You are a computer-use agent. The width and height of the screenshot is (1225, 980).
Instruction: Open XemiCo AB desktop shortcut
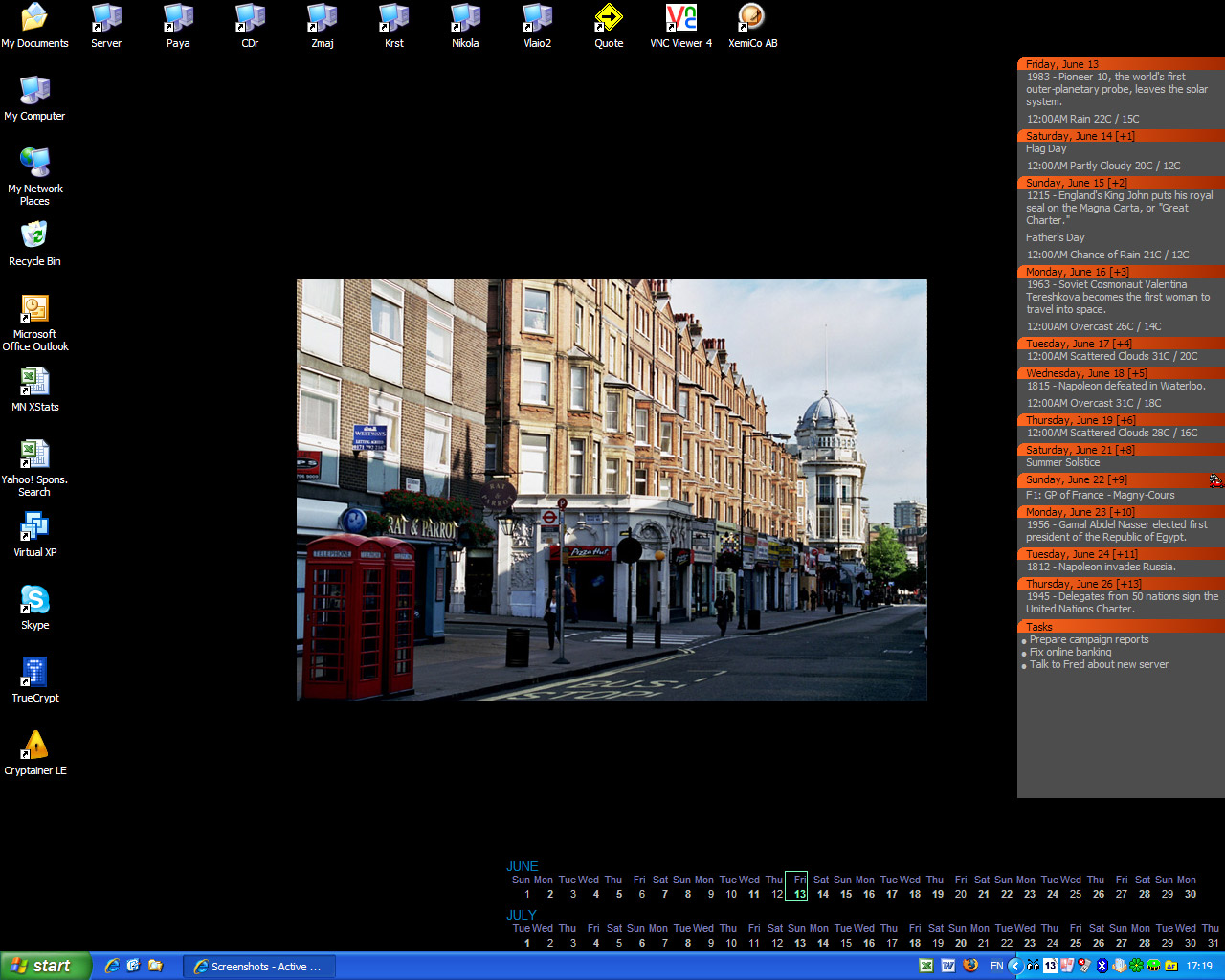click(752, 18)
